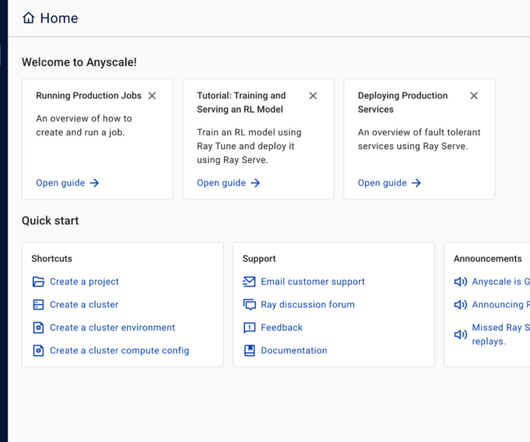The width and height of the screenshot is (530, 442).
Task: Dismiss the Deploying Production Services card
Action: coord(474,96)
